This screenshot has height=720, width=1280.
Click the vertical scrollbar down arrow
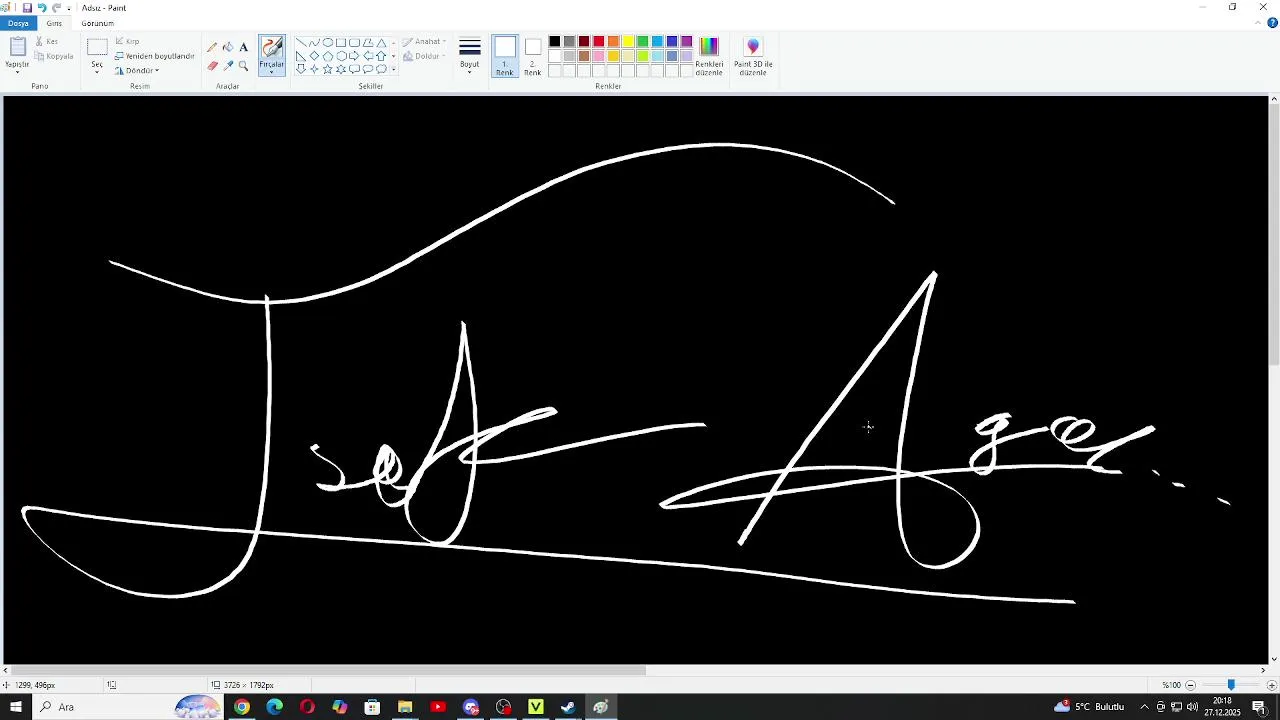[1273, 659]
